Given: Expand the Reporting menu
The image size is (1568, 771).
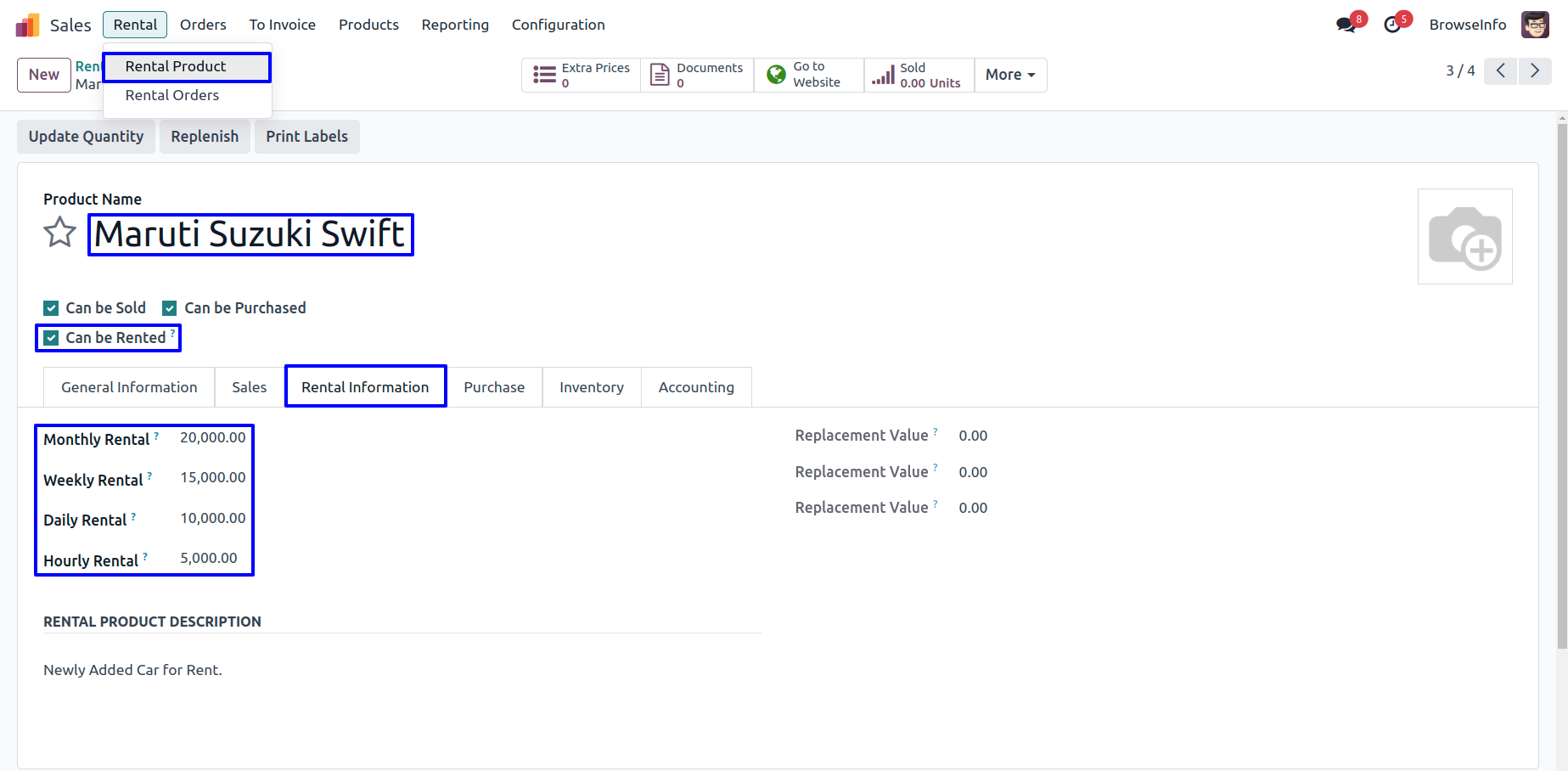Looking at the screenshot, I should (x=455, y=25).
